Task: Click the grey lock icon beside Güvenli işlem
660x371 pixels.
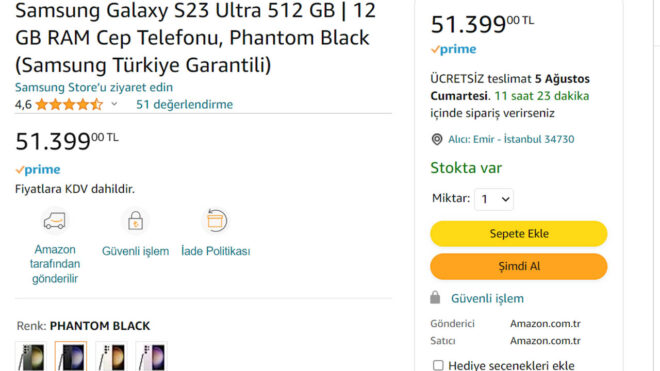Action: pos(435,298)
